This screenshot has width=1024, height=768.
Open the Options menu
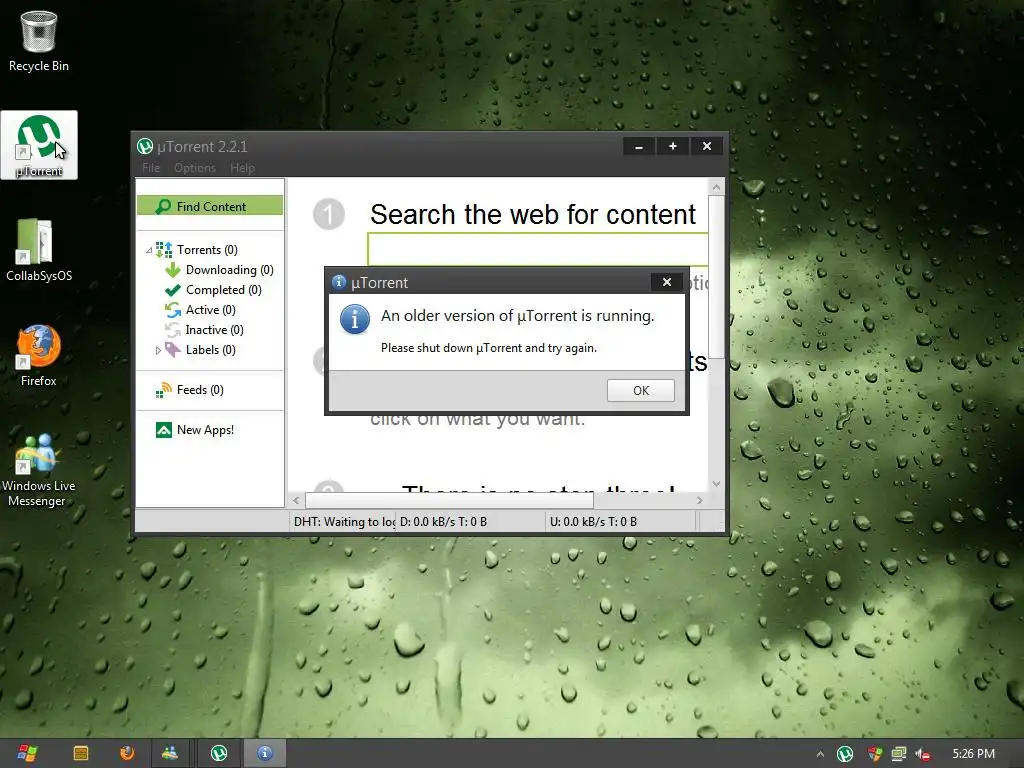195,168
